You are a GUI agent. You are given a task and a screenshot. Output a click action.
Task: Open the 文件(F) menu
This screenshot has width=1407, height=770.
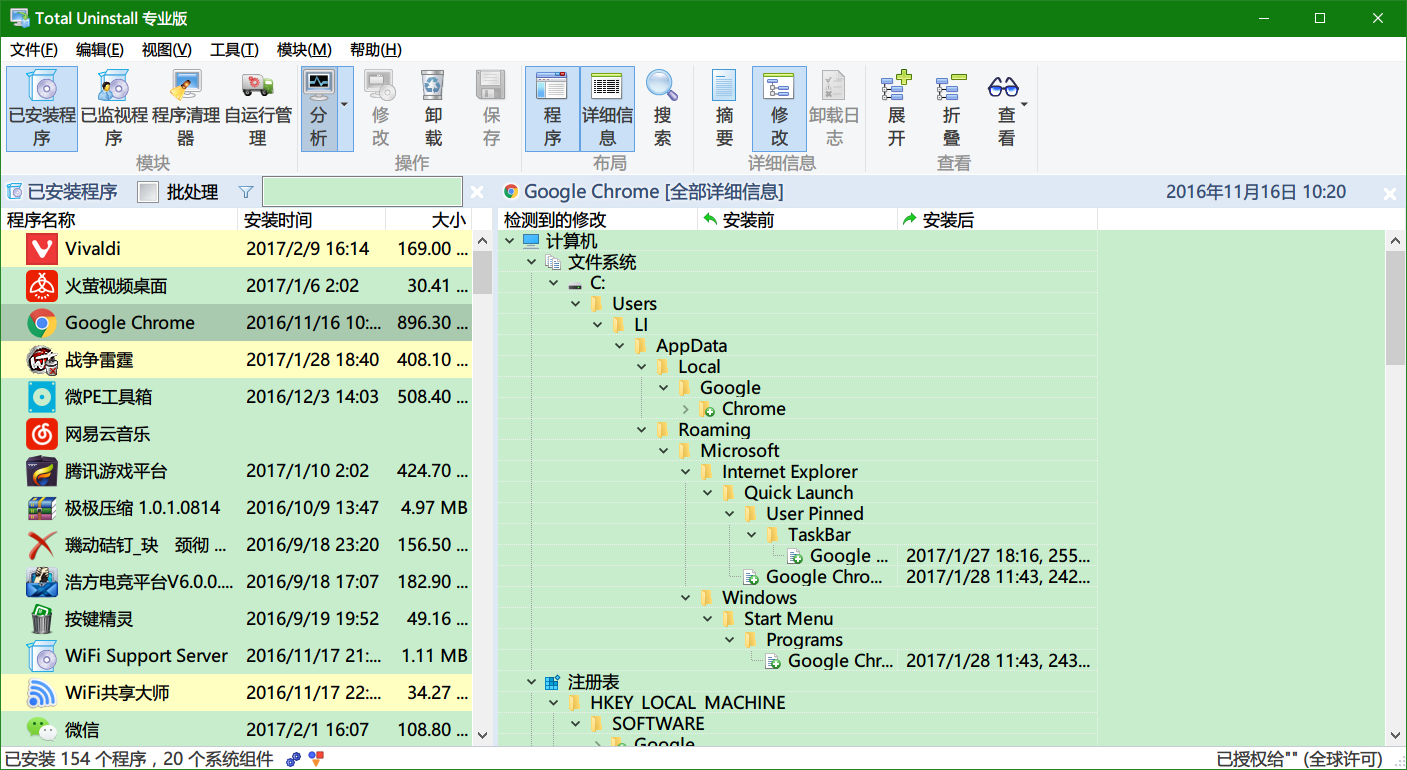tap(34, 50)
